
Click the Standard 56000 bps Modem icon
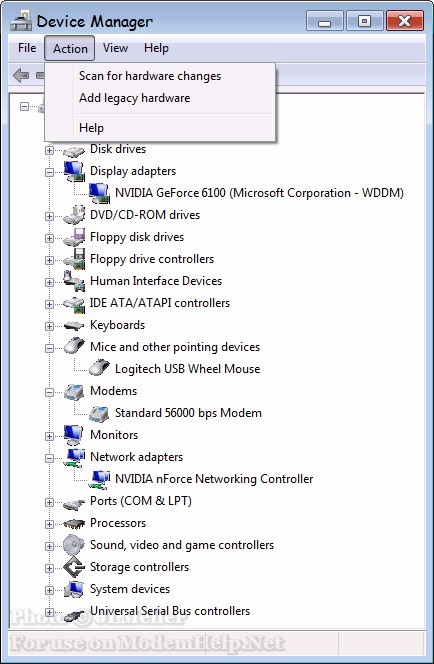[x=99, y=412]
